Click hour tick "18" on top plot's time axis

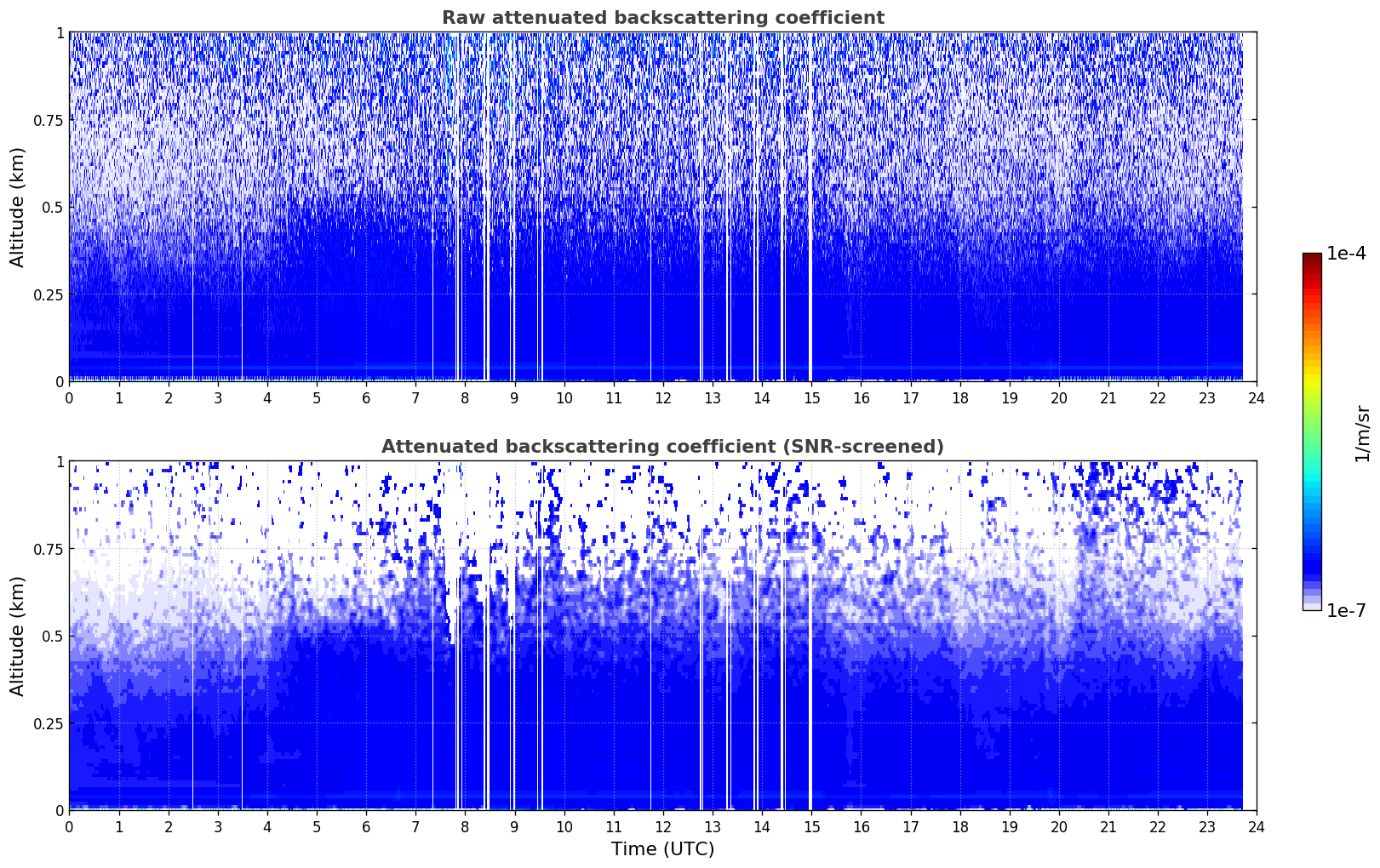(959, 397)
